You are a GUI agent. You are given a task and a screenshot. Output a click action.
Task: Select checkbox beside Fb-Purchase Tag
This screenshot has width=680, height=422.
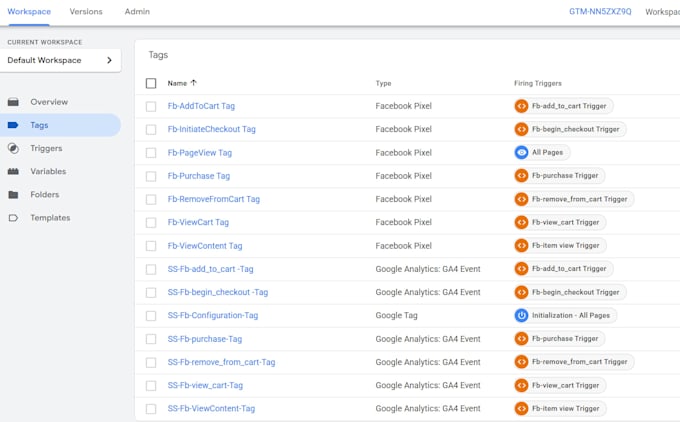tap(151, 176)
